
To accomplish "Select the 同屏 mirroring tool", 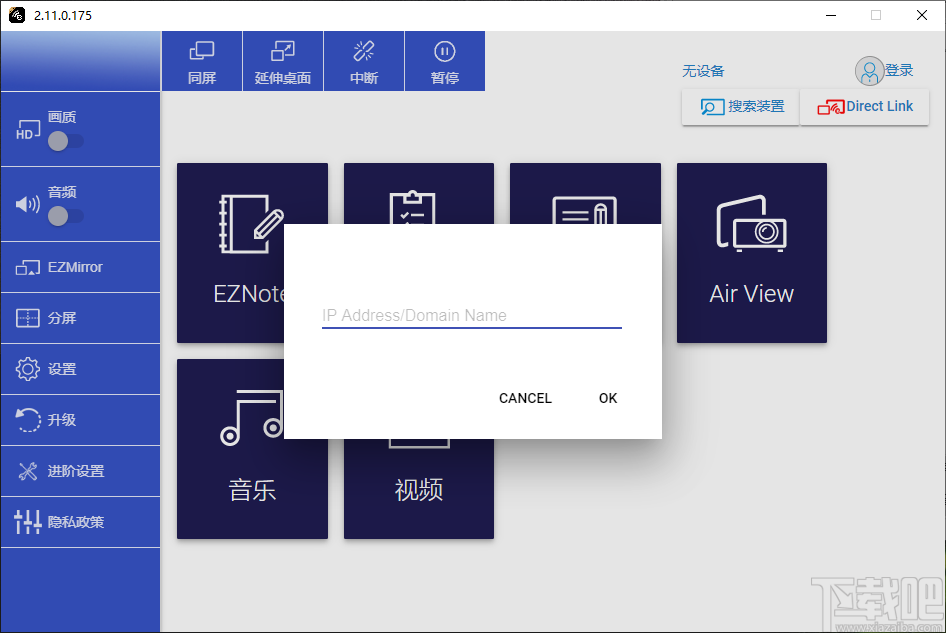I will tap(201, 60).
